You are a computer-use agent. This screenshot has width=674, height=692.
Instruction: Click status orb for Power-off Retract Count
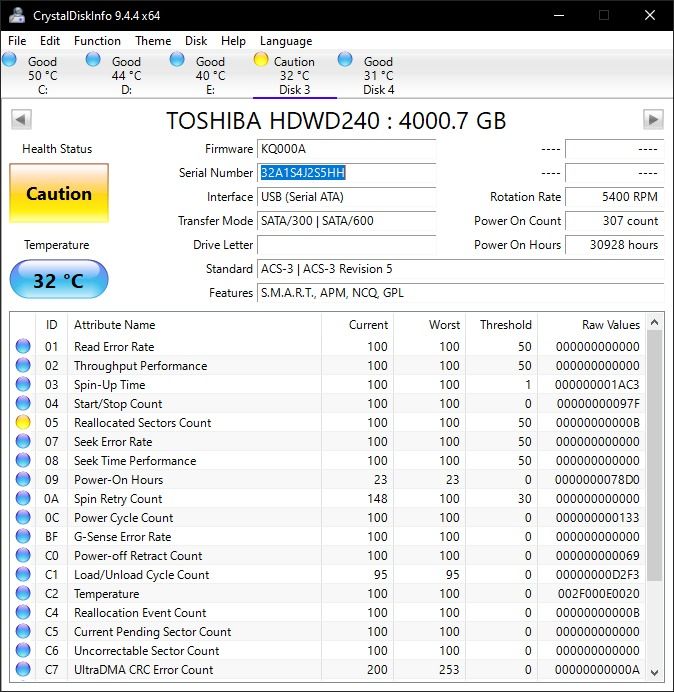point(23,555)
